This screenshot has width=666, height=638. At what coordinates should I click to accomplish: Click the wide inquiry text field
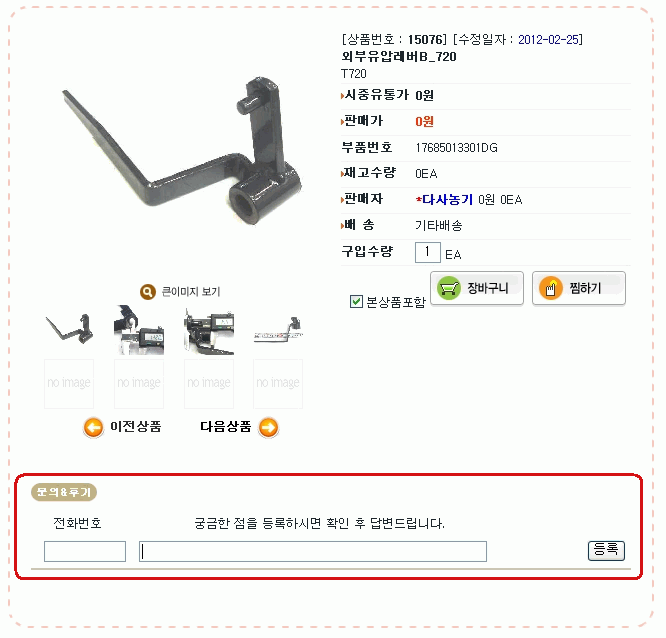[x=313, y=551]
